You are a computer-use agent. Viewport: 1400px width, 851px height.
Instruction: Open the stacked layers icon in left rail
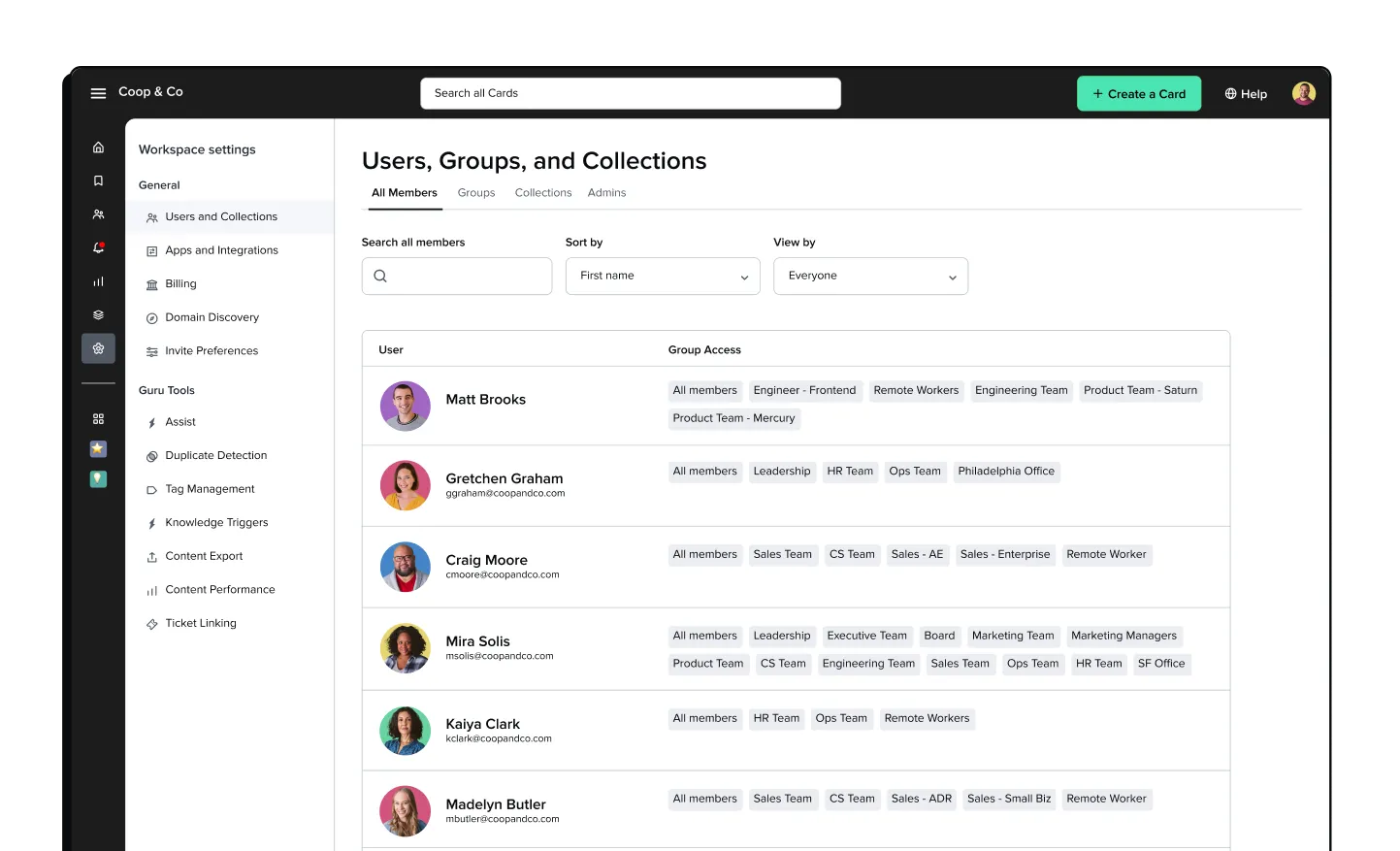pos(98,315)
